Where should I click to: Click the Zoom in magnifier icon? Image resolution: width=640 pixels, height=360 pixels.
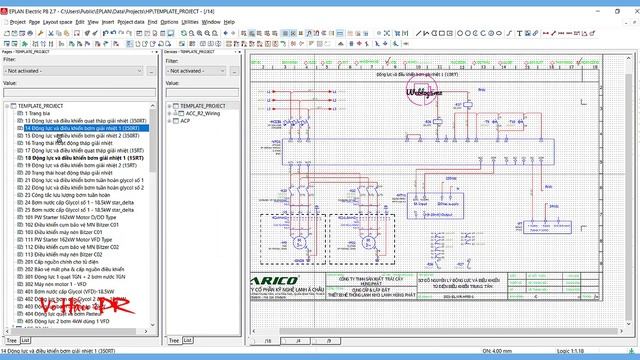pyautogui.click(x=199, y=33)
